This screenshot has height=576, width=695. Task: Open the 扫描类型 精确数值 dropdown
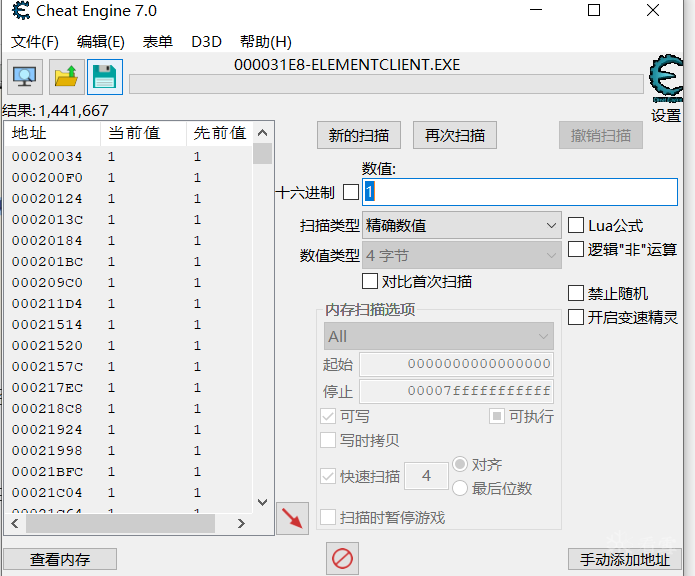(x=462, y=226)
